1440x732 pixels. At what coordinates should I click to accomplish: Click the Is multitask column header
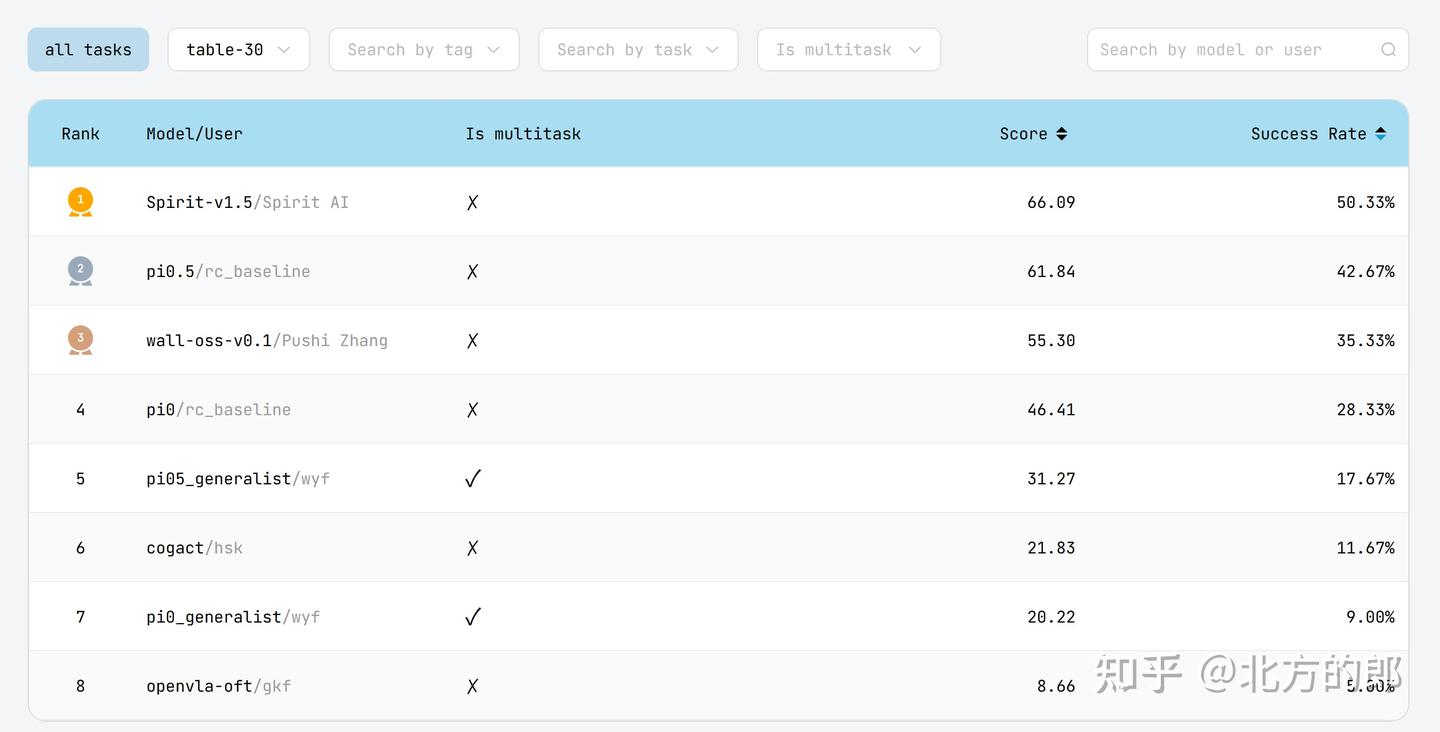(x=523, y=134)
